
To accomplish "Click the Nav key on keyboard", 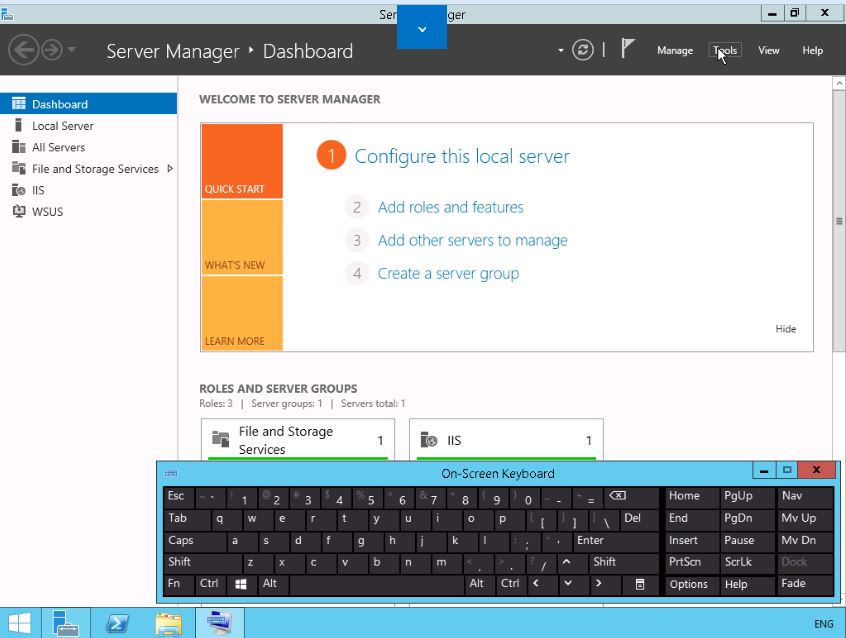I will click(x=806, y=496).
